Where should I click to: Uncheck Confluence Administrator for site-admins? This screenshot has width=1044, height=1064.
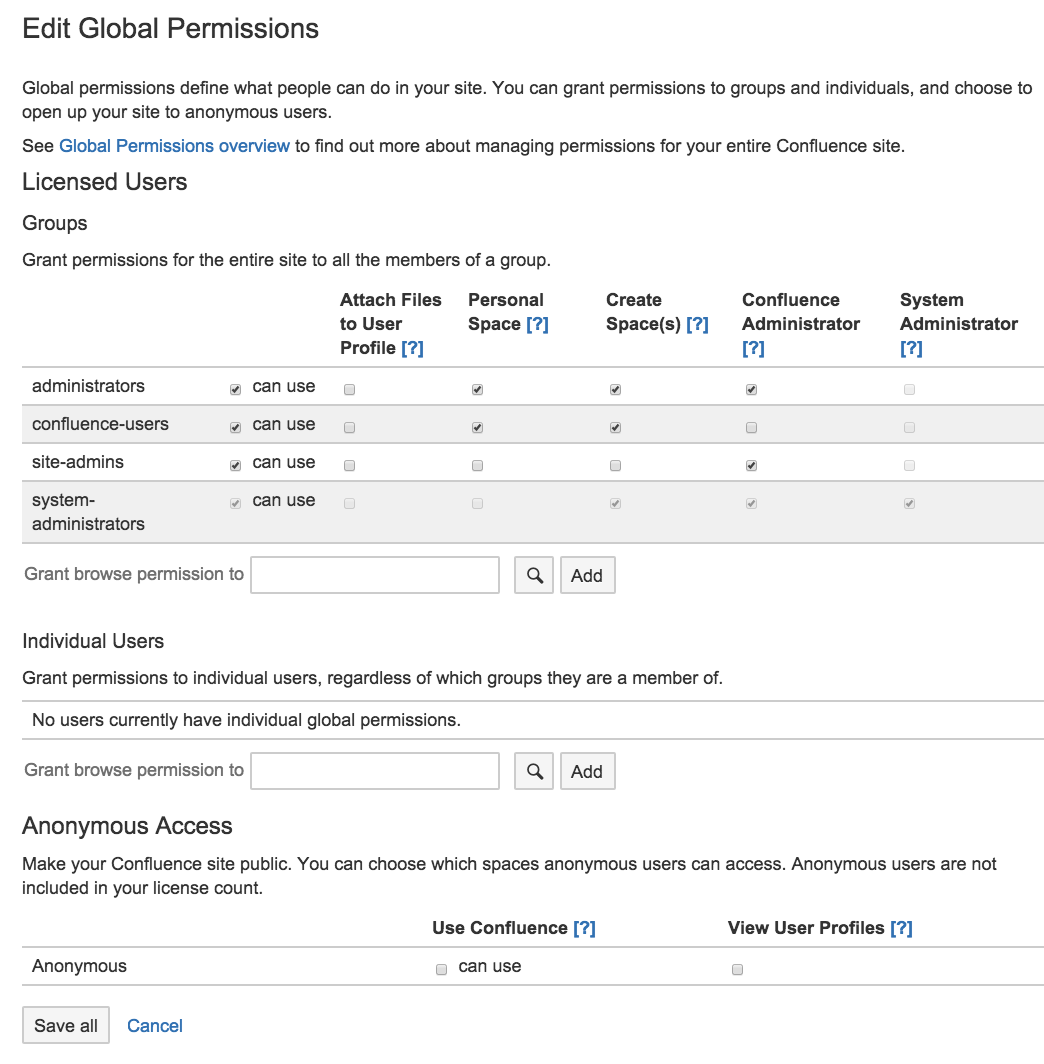pos(752,466)
